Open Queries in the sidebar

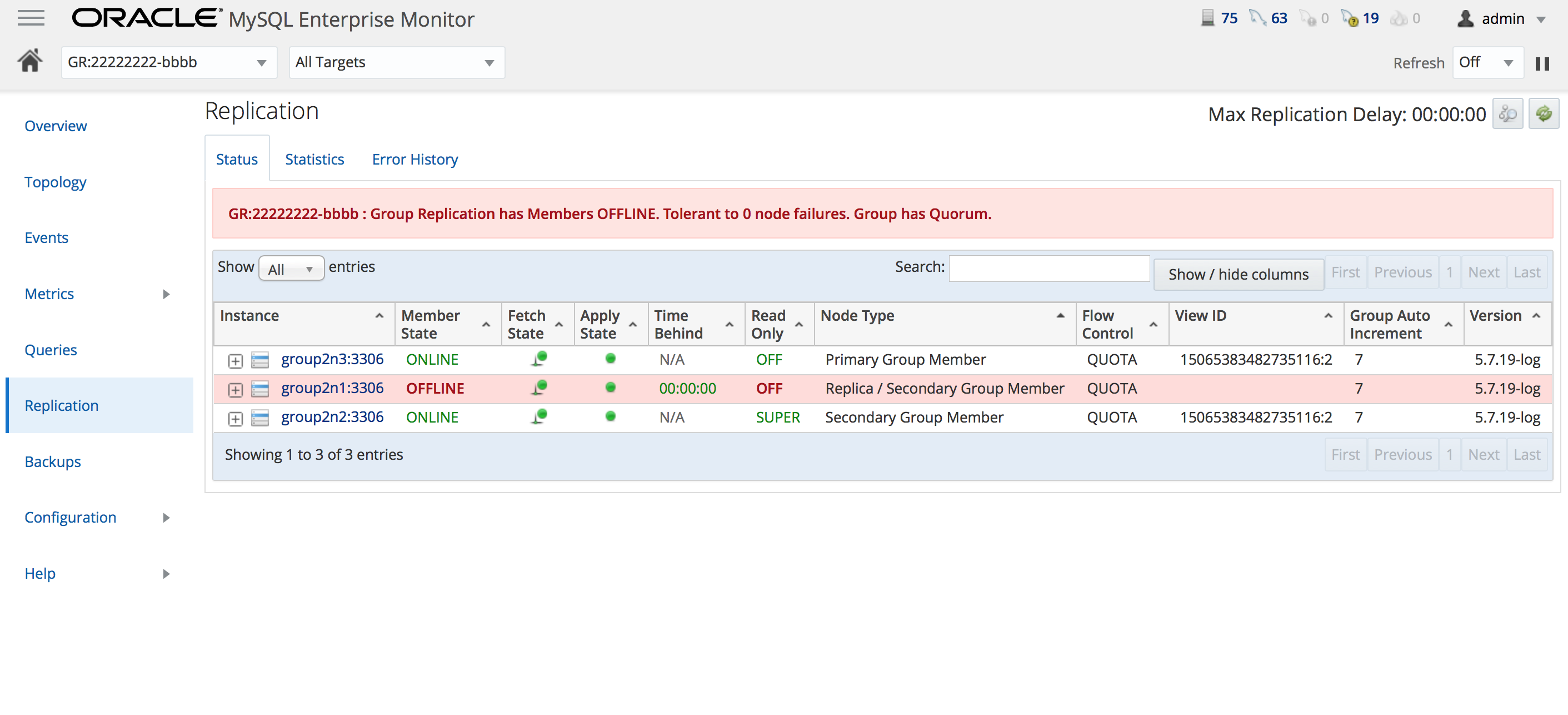pyautogui.click(x=51, y=350)
